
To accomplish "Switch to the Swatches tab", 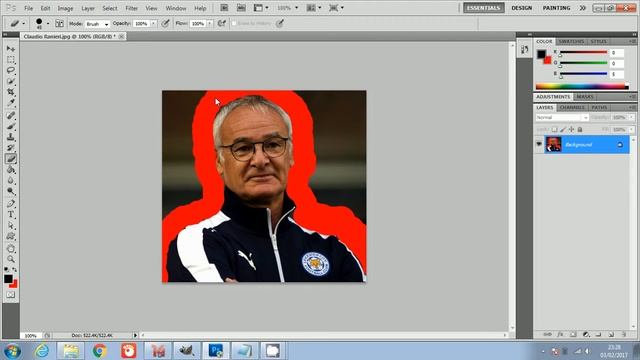I will click(571, 42).
